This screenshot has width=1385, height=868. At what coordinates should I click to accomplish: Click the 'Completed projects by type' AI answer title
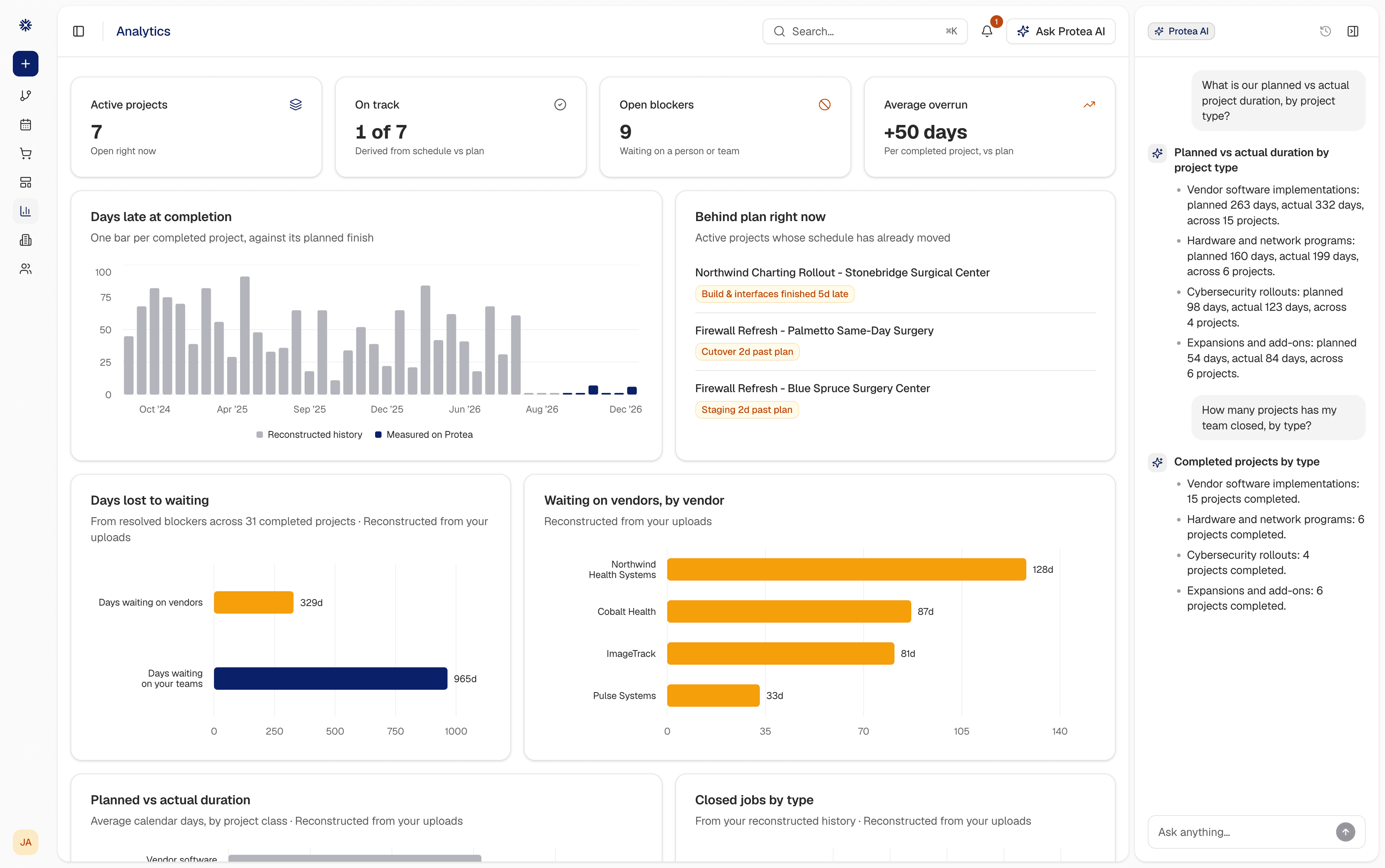1247,461
